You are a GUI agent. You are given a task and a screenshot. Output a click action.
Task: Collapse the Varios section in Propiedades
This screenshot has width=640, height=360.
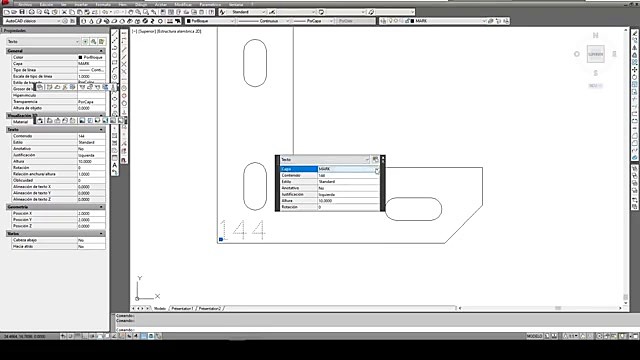pos(101,234)
